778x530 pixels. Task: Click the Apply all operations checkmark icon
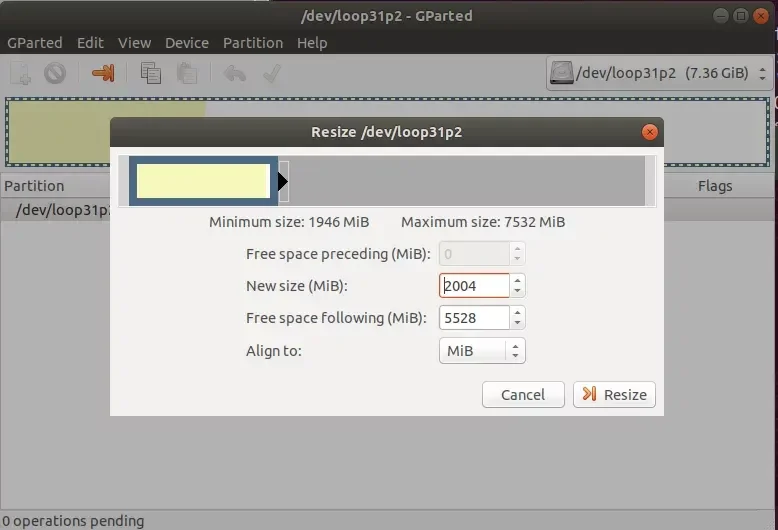(x=272, y=73)
